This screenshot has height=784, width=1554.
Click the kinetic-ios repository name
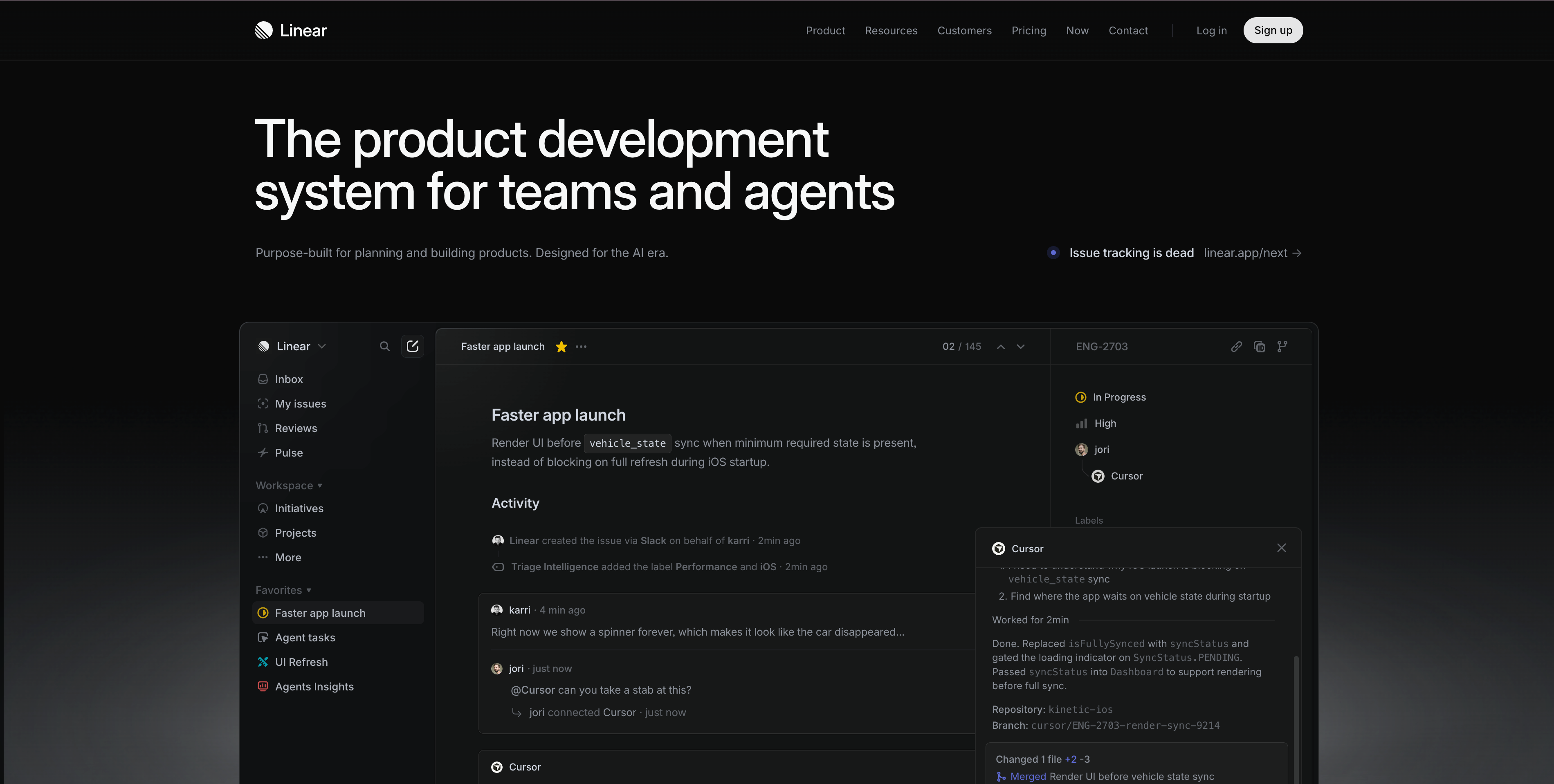tap(1080, 710)
